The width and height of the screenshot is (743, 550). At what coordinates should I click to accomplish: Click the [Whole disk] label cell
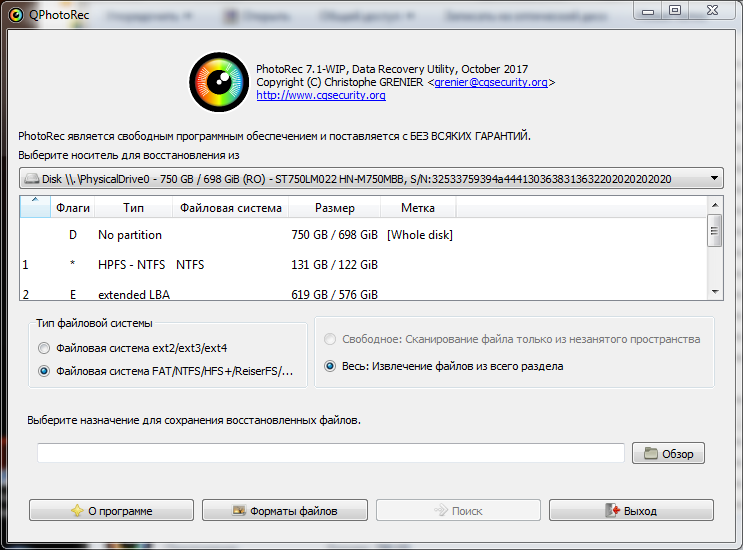(420, 235)
